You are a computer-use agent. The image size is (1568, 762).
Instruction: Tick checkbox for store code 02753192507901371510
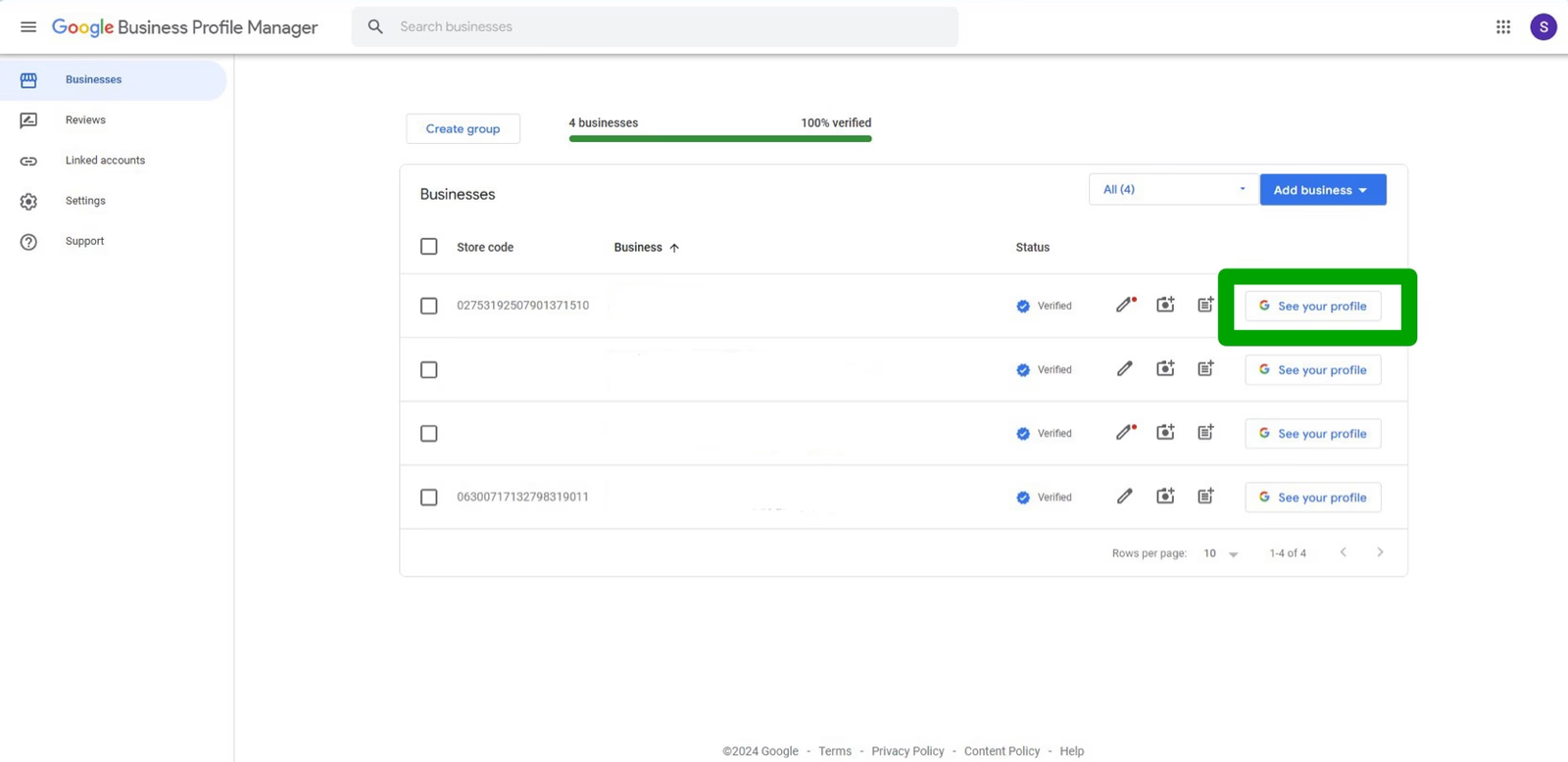(429, 307)
